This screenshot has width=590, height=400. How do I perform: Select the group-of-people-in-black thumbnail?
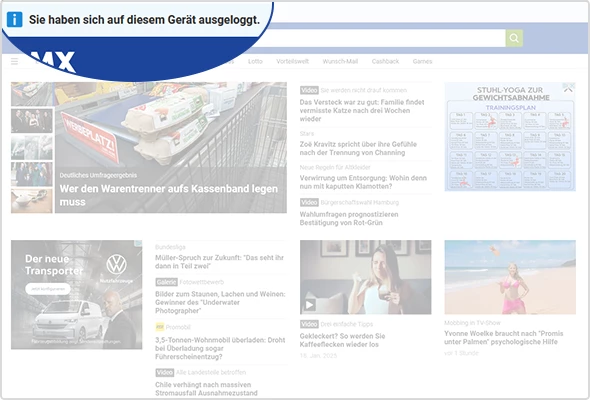point(32,120)
